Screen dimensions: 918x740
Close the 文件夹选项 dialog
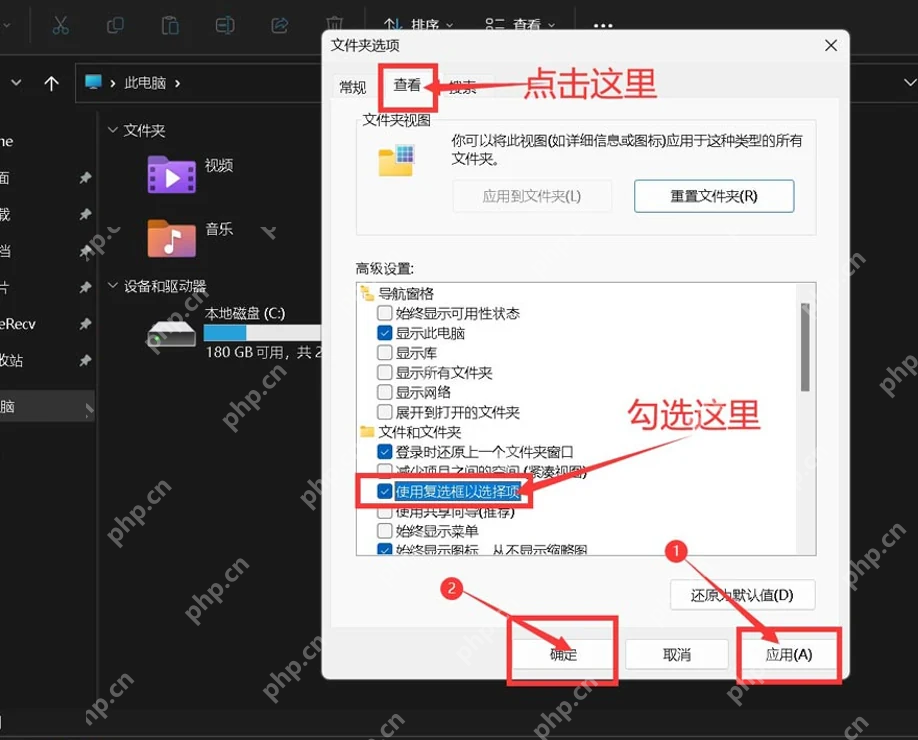831,46
